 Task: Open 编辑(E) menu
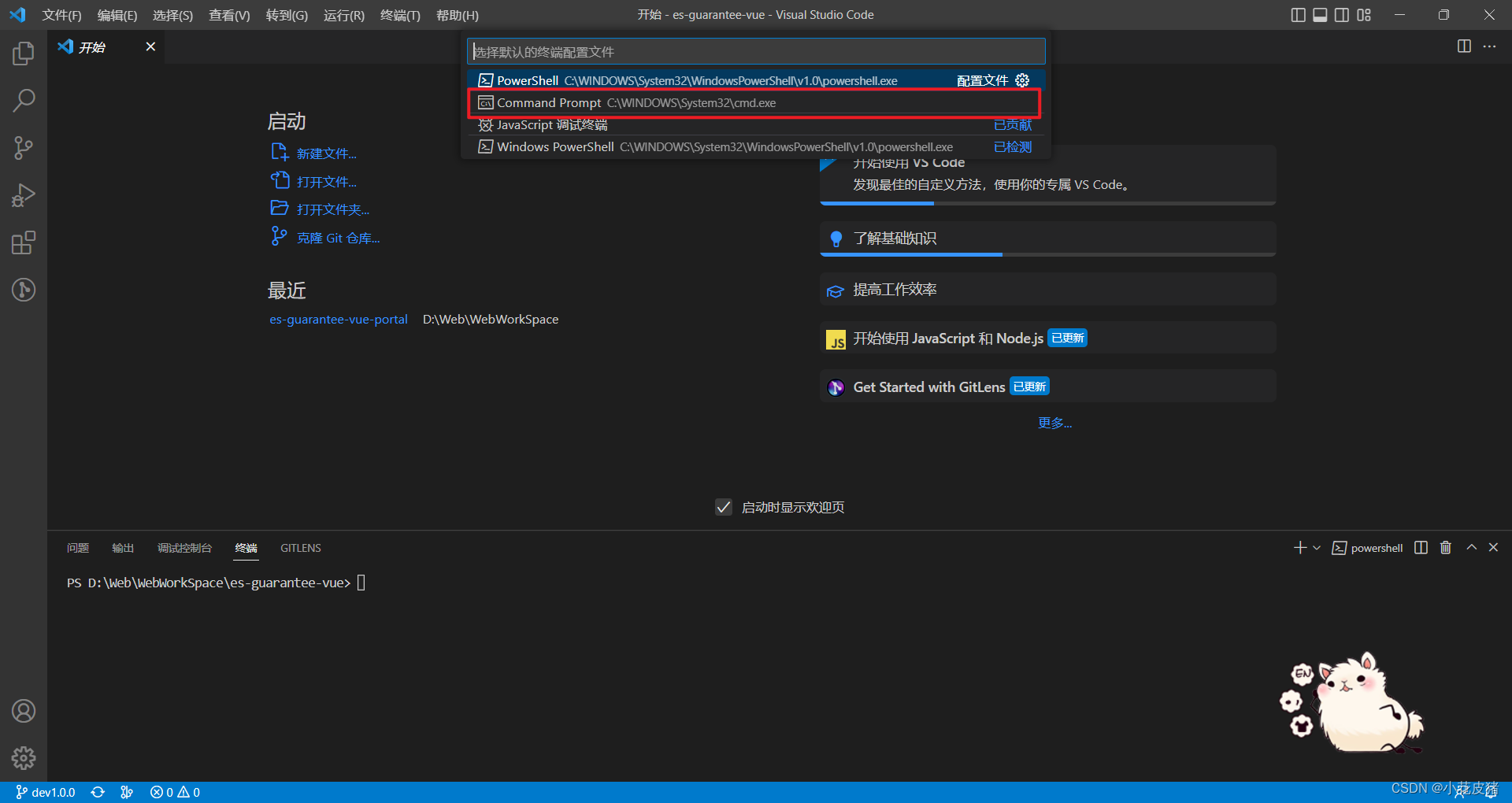click(117, 15)
